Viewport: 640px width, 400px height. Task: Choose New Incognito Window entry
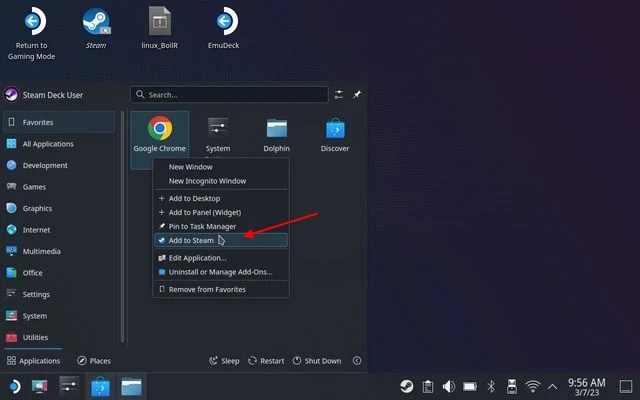(x=221, y=181)
